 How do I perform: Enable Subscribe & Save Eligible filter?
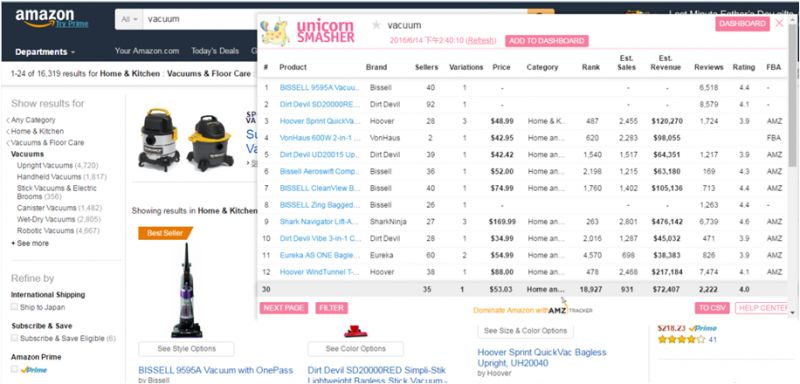tap(14, 338)
